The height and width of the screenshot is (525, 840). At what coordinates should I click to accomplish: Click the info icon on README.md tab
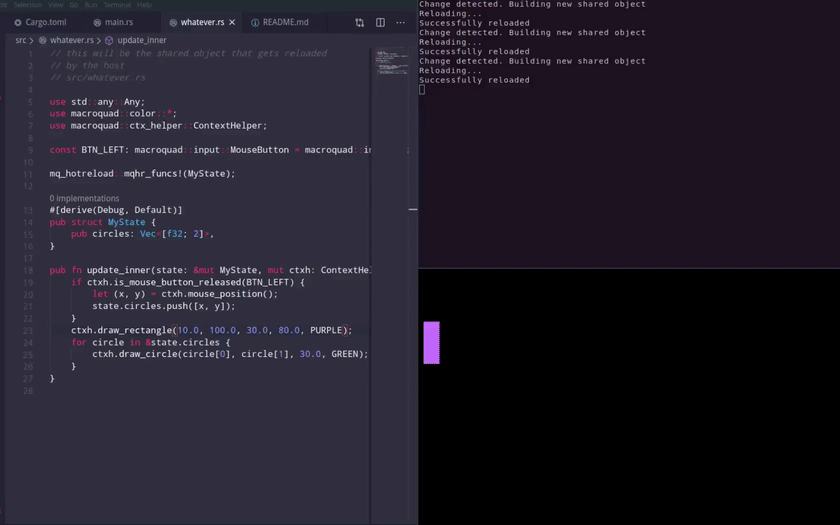click(x=255, y=22)
